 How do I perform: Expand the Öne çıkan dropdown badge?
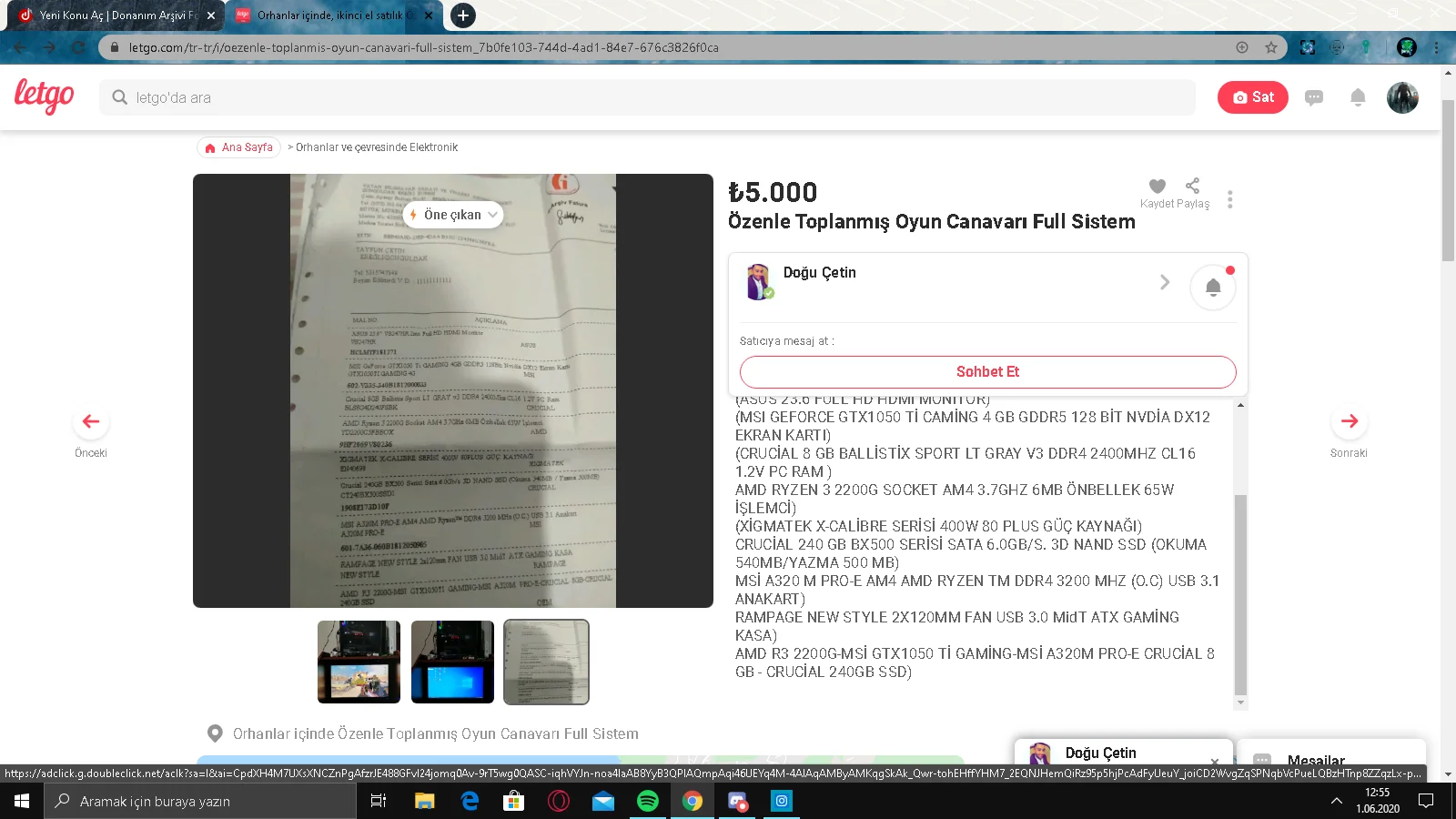click(453, 215)
